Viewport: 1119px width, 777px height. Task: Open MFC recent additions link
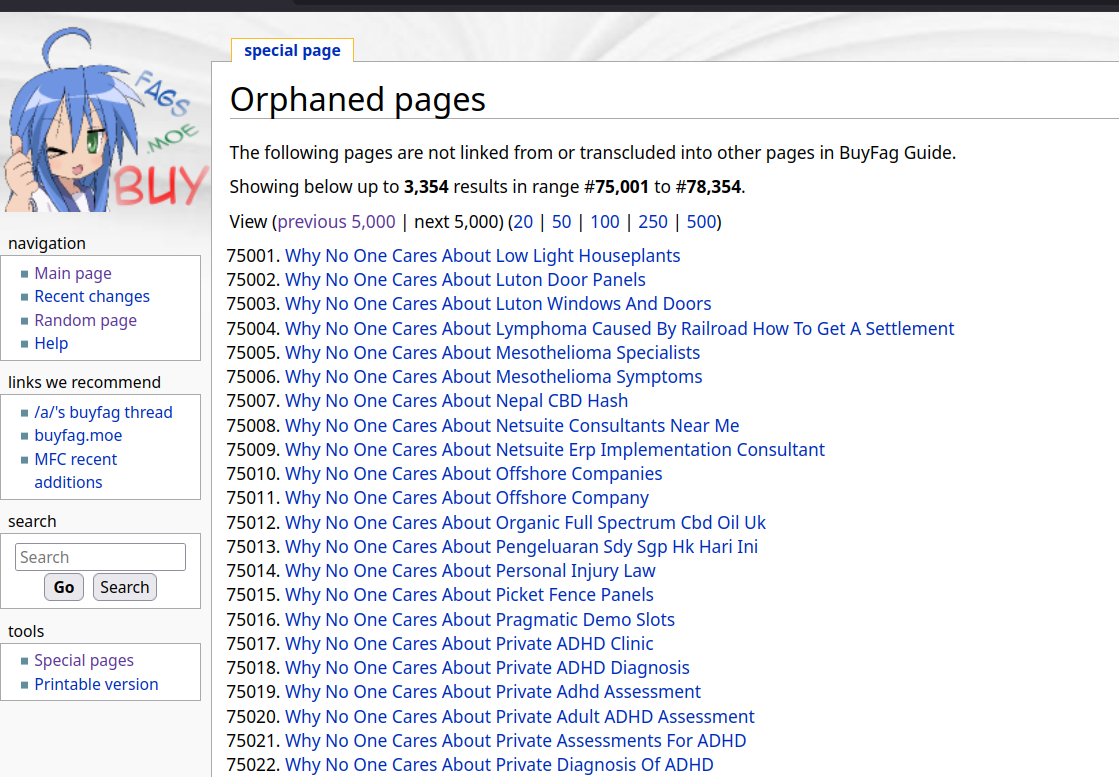(x=76, y=471)
